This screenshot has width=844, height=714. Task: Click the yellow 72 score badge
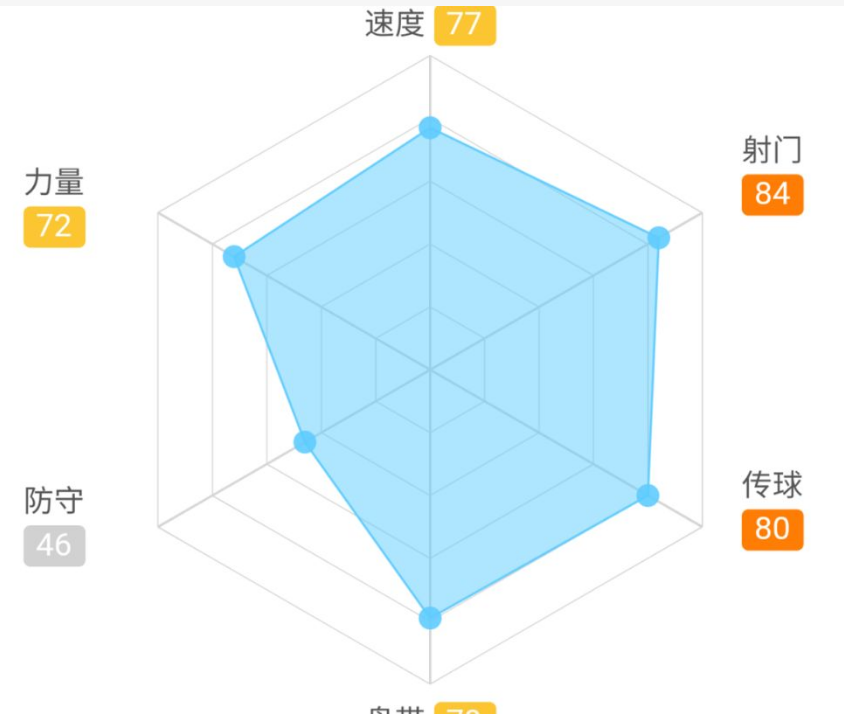tap(54, 227)
